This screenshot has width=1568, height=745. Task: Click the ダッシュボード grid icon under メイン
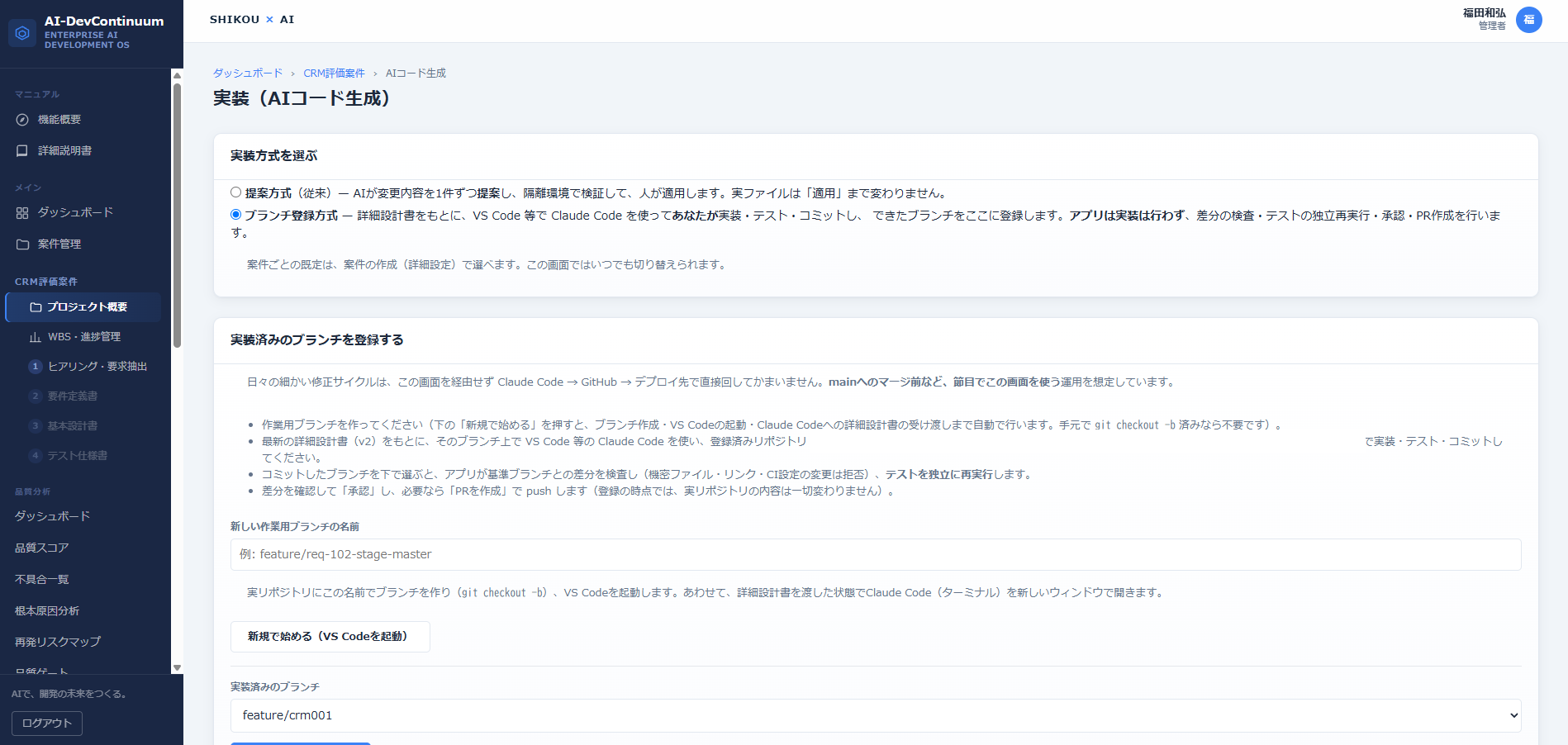pyautogui.click(x=22, y=213)
